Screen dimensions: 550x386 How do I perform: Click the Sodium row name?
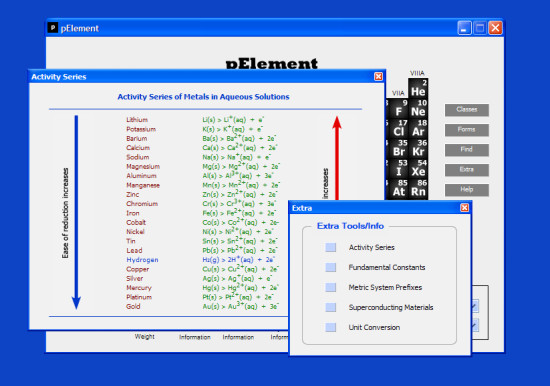[x=138, y=157]
